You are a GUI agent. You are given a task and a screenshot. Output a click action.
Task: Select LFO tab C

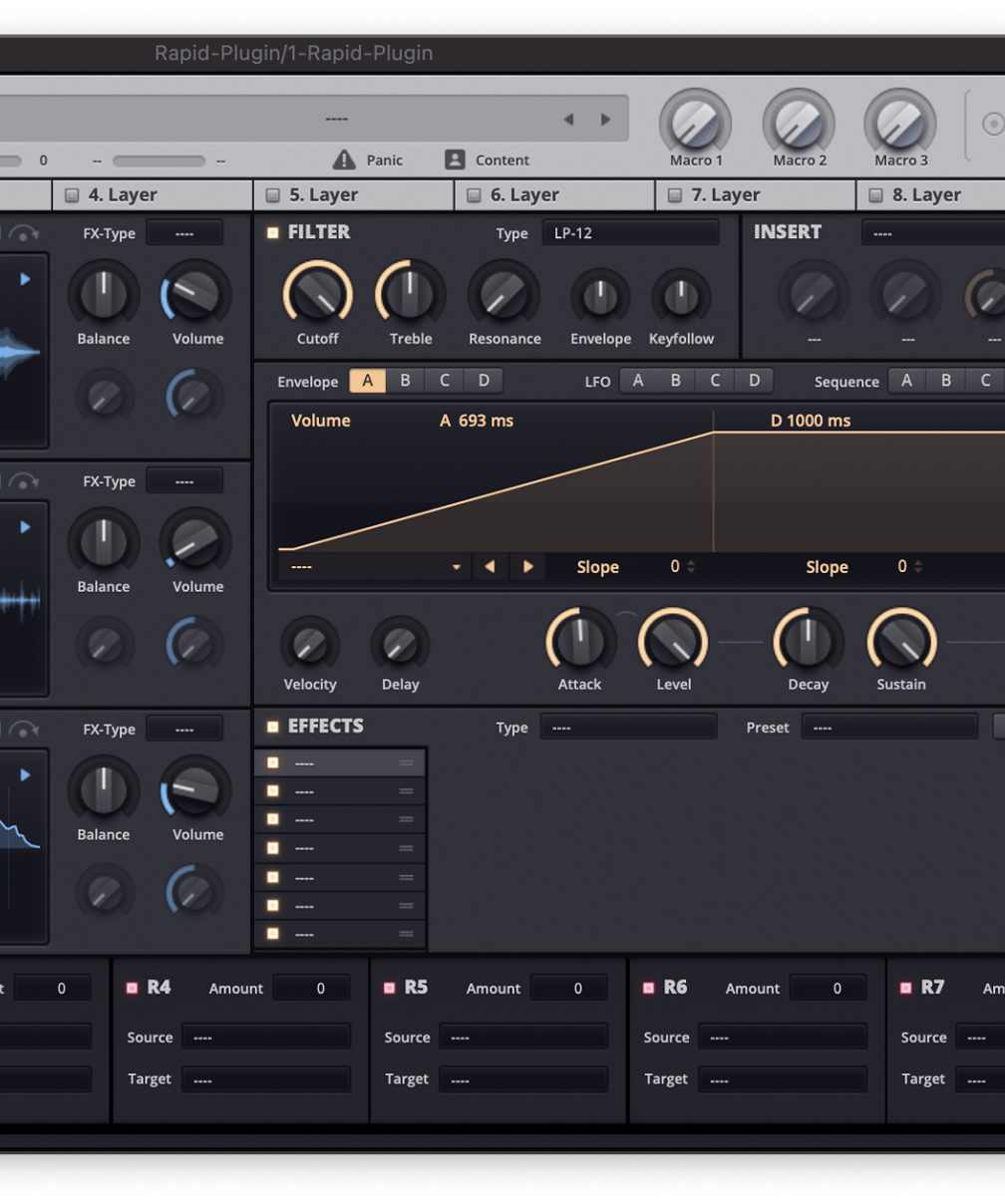click(x=715, y=381)
